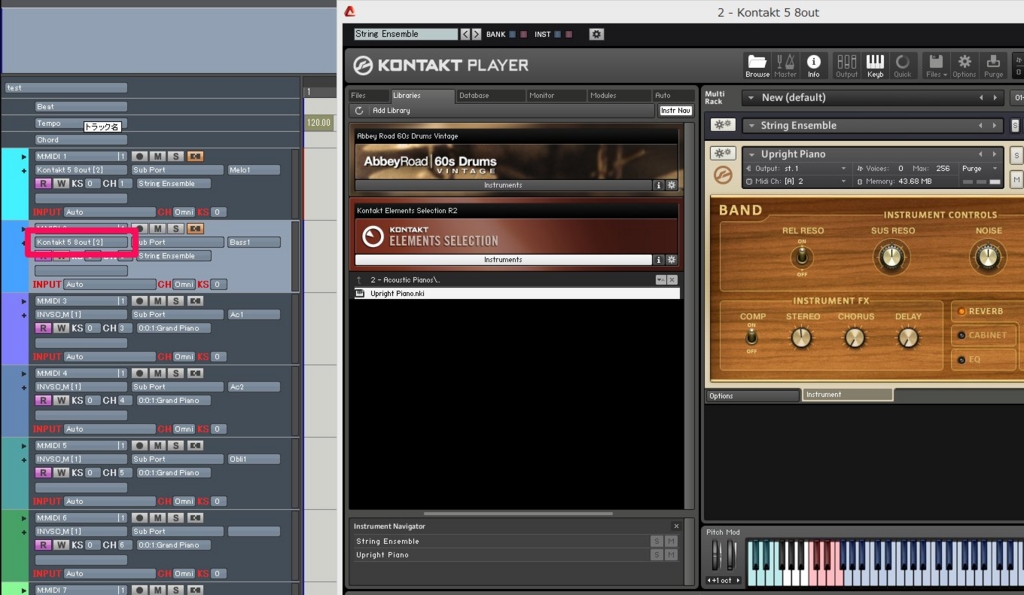Click Add Library button

pos(391,110)
